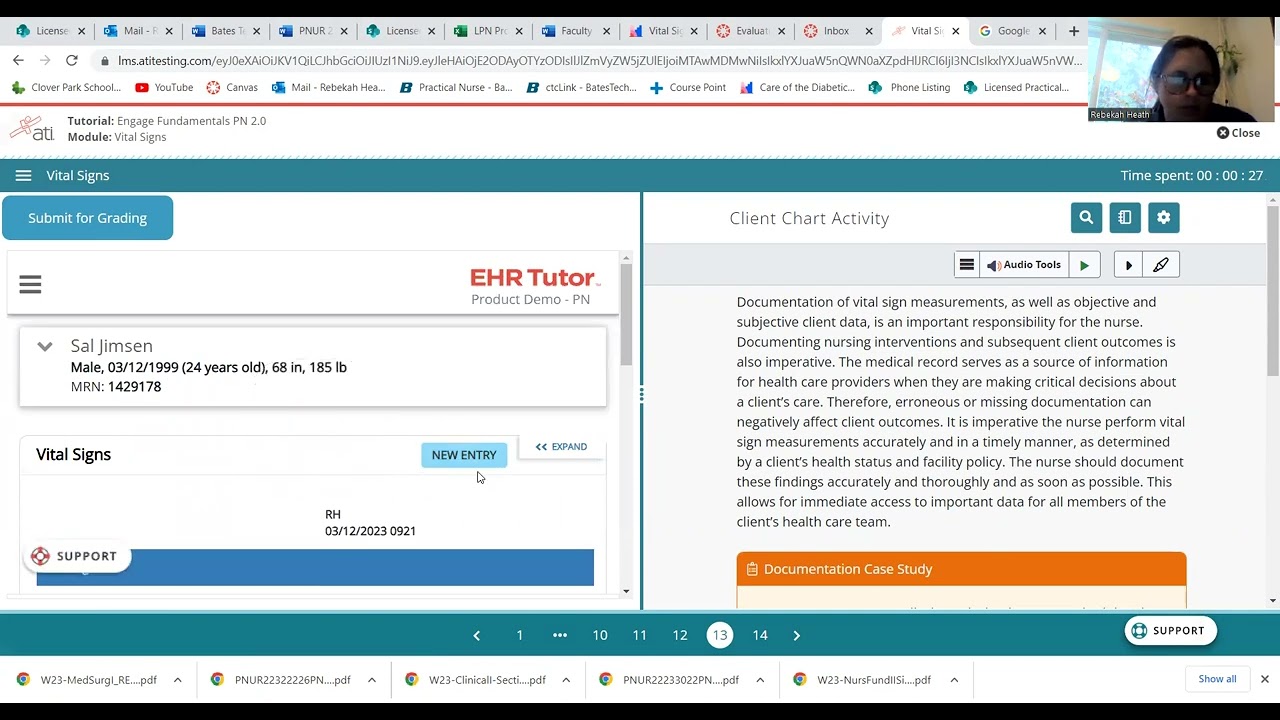Switch to the Faculty browser tab

tap(575, 31)
